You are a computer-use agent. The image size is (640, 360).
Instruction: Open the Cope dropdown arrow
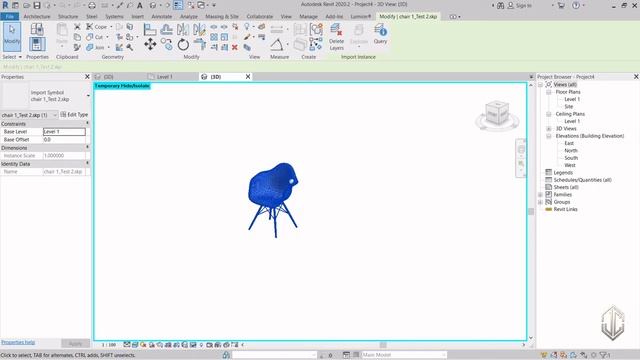pos(111,27)
